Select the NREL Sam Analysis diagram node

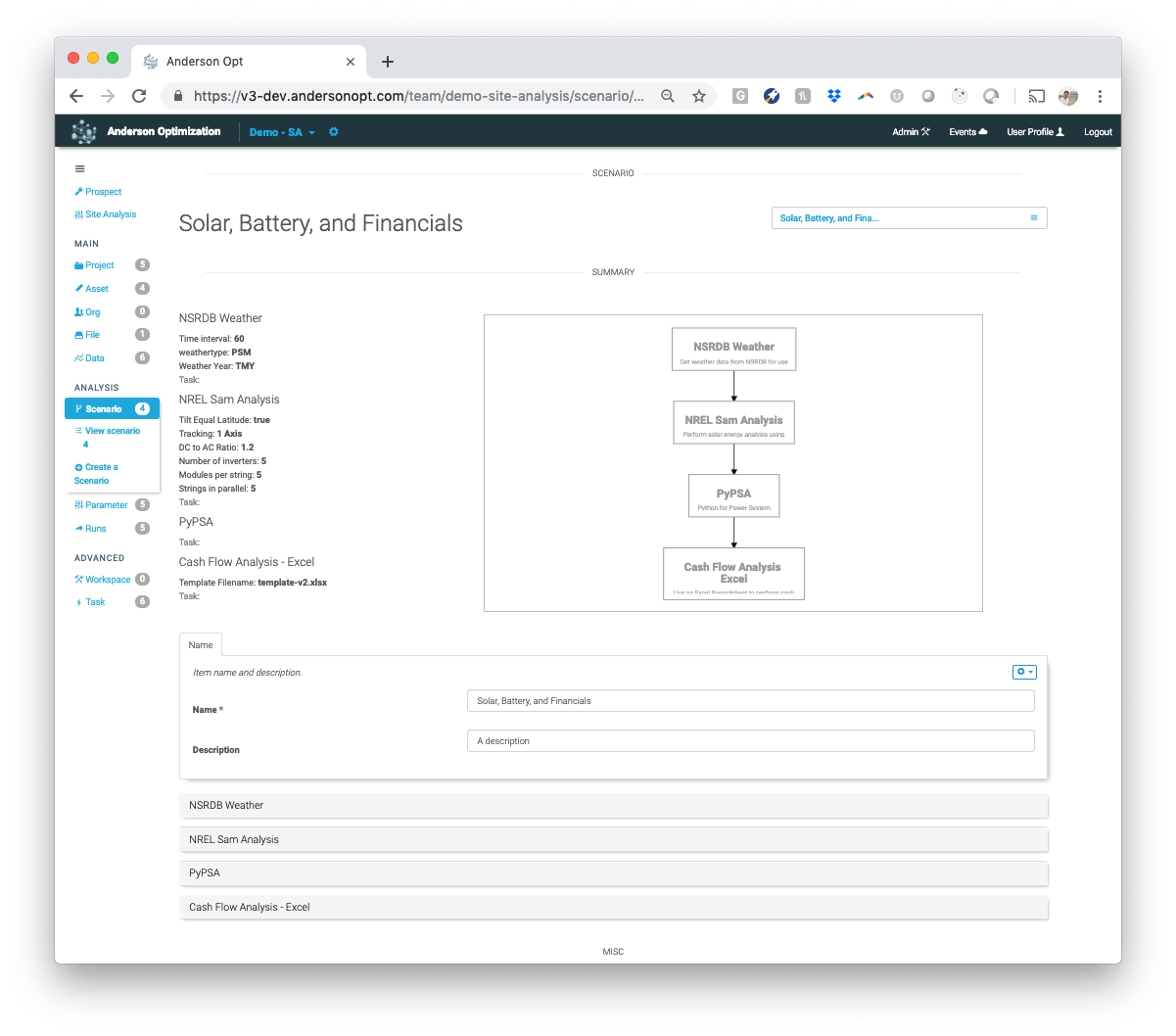click(x=734, y=422)
